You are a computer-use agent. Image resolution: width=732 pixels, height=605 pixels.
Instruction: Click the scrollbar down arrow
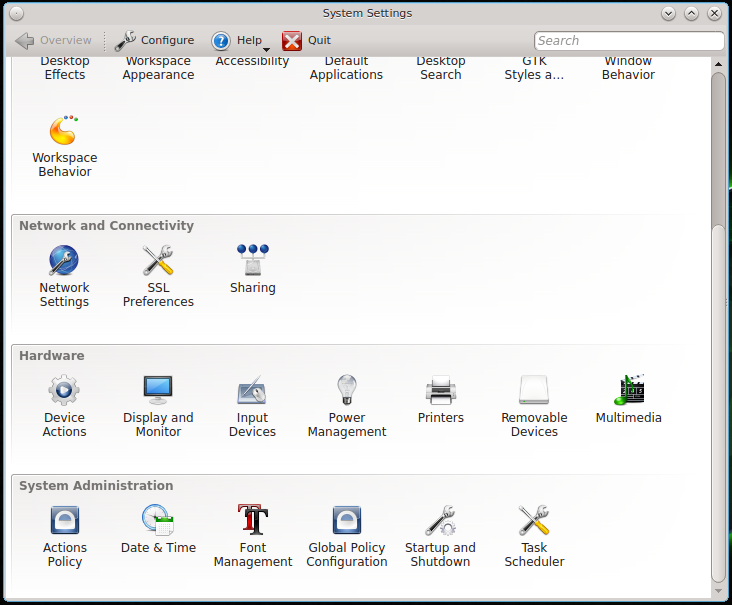[718, 591]
